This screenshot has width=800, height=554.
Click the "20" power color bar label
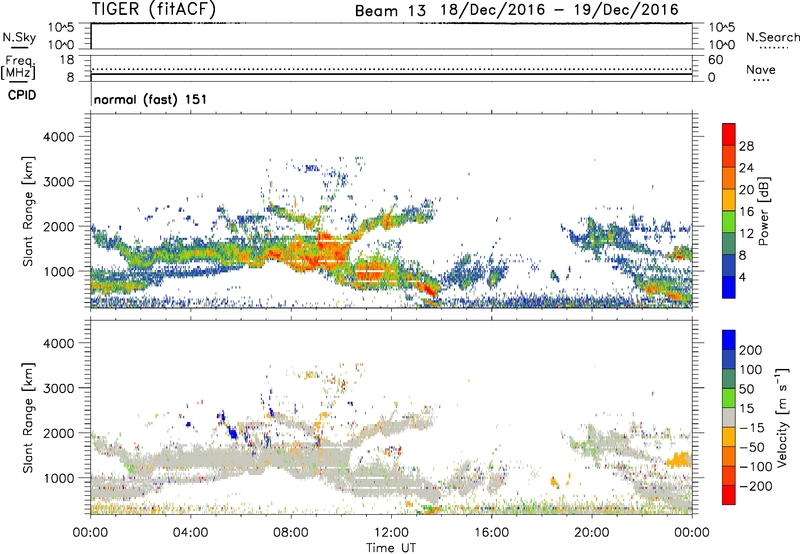pos(746,190)
